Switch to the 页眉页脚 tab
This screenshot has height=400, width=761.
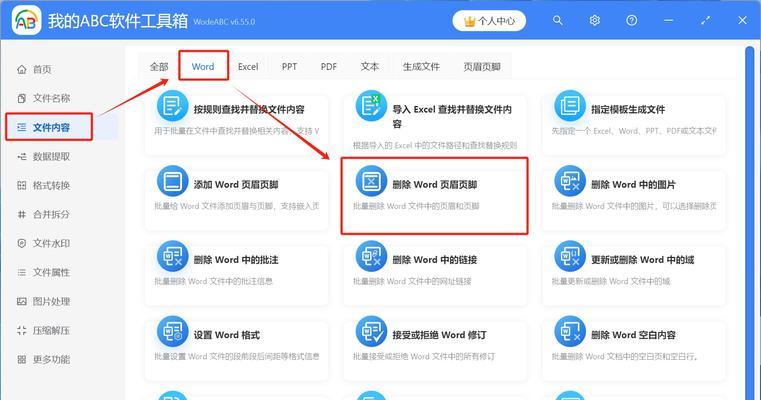coord(481,67)
